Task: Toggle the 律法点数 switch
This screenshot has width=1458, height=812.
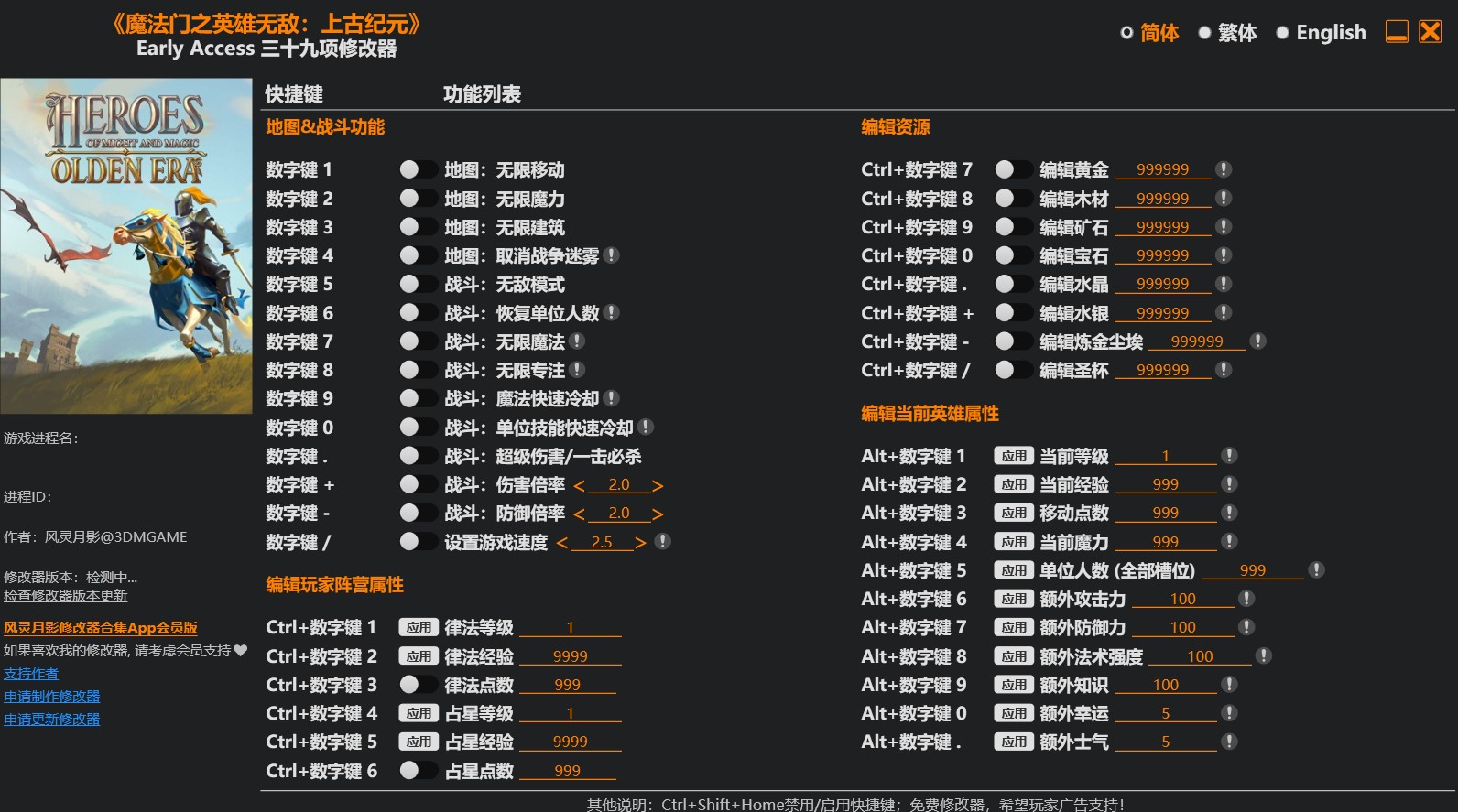Action: [419, 684]
